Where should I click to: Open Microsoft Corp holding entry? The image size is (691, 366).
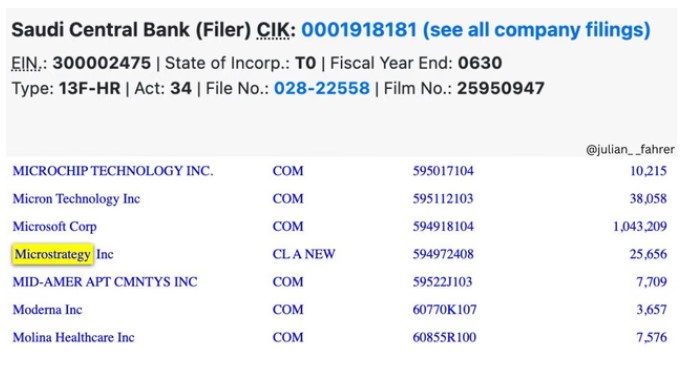(x=55, y=226)
